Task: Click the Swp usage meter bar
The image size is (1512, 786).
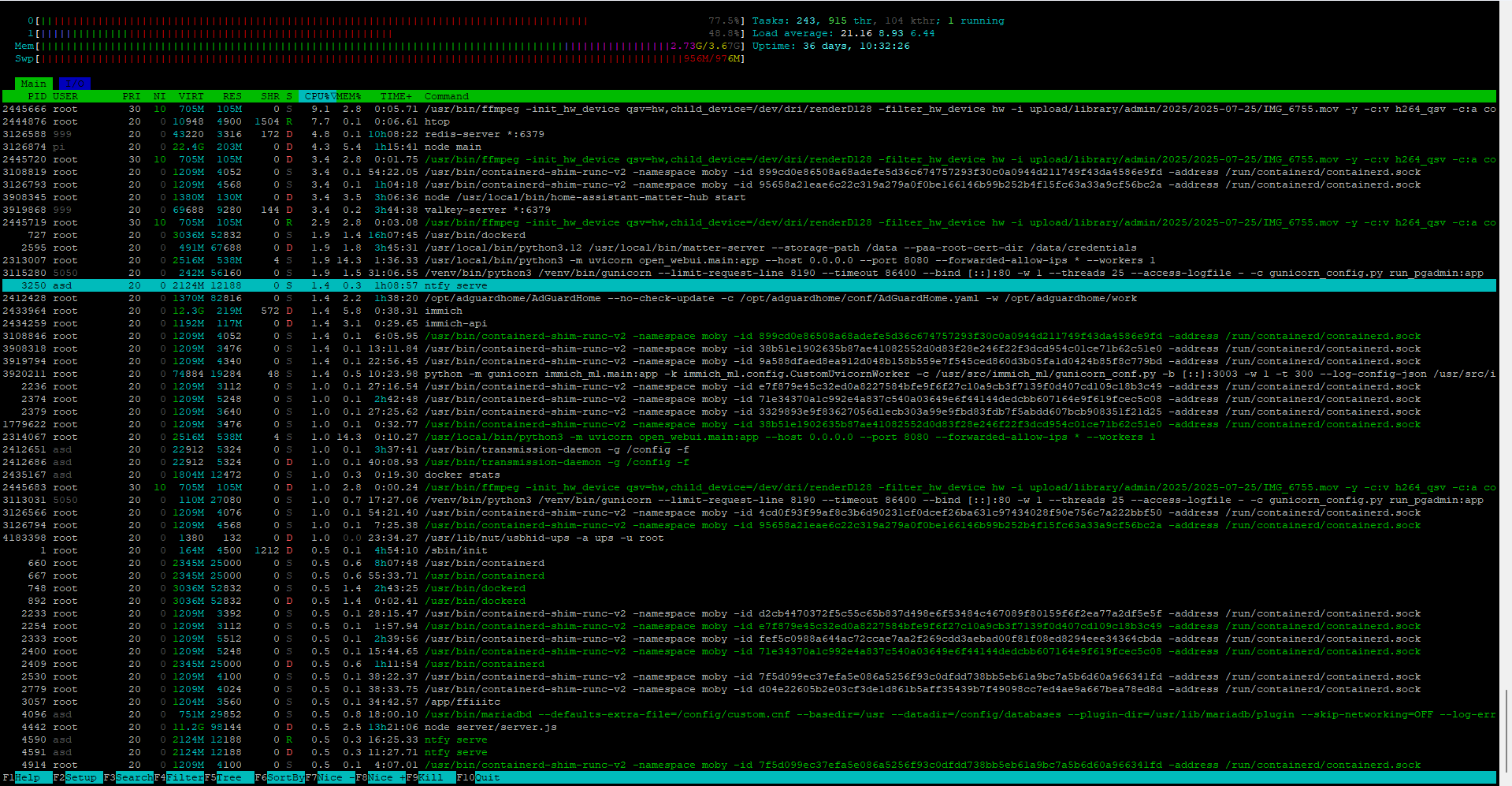Action: (x=381, y=58)
